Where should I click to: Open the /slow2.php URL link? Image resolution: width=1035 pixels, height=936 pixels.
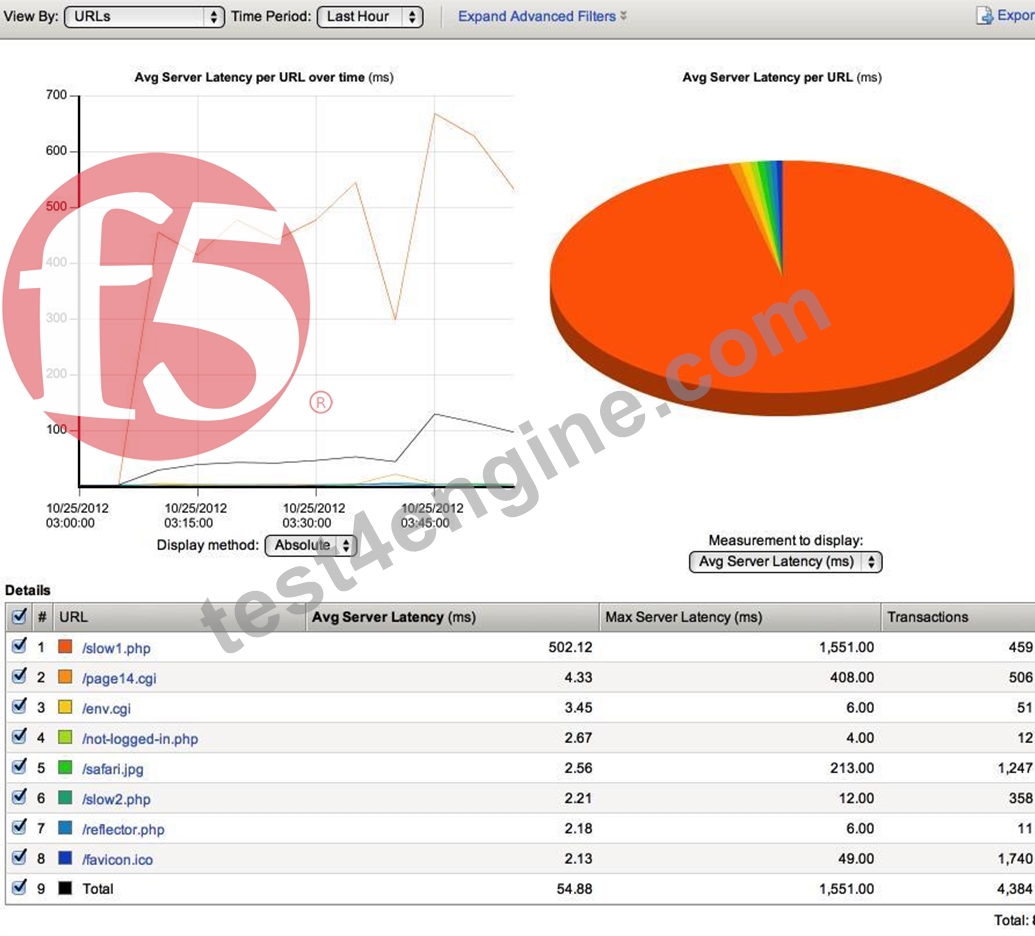point(116,799)
